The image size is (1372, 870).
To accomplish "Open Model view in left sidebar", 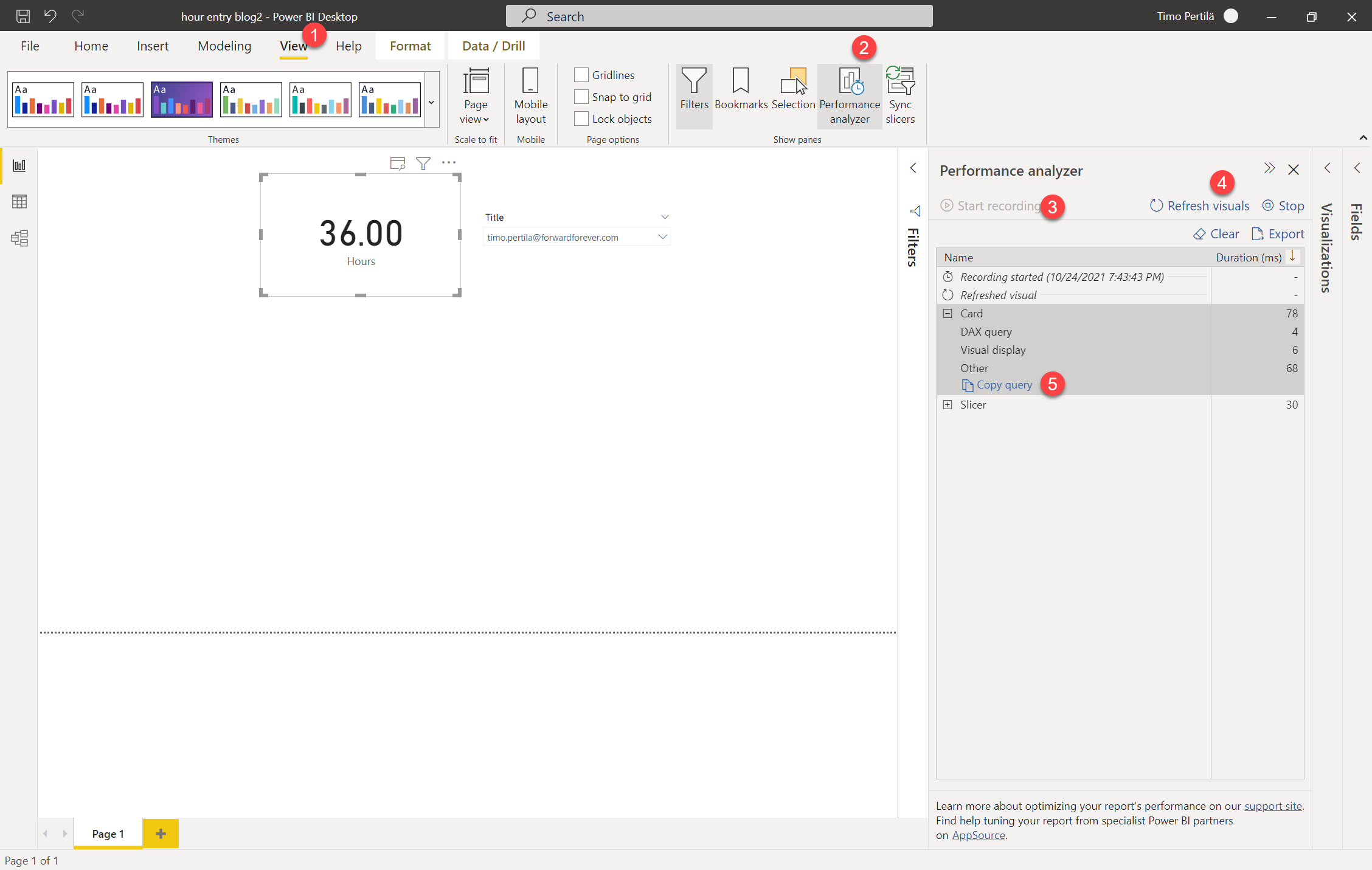I will [19, 238].
